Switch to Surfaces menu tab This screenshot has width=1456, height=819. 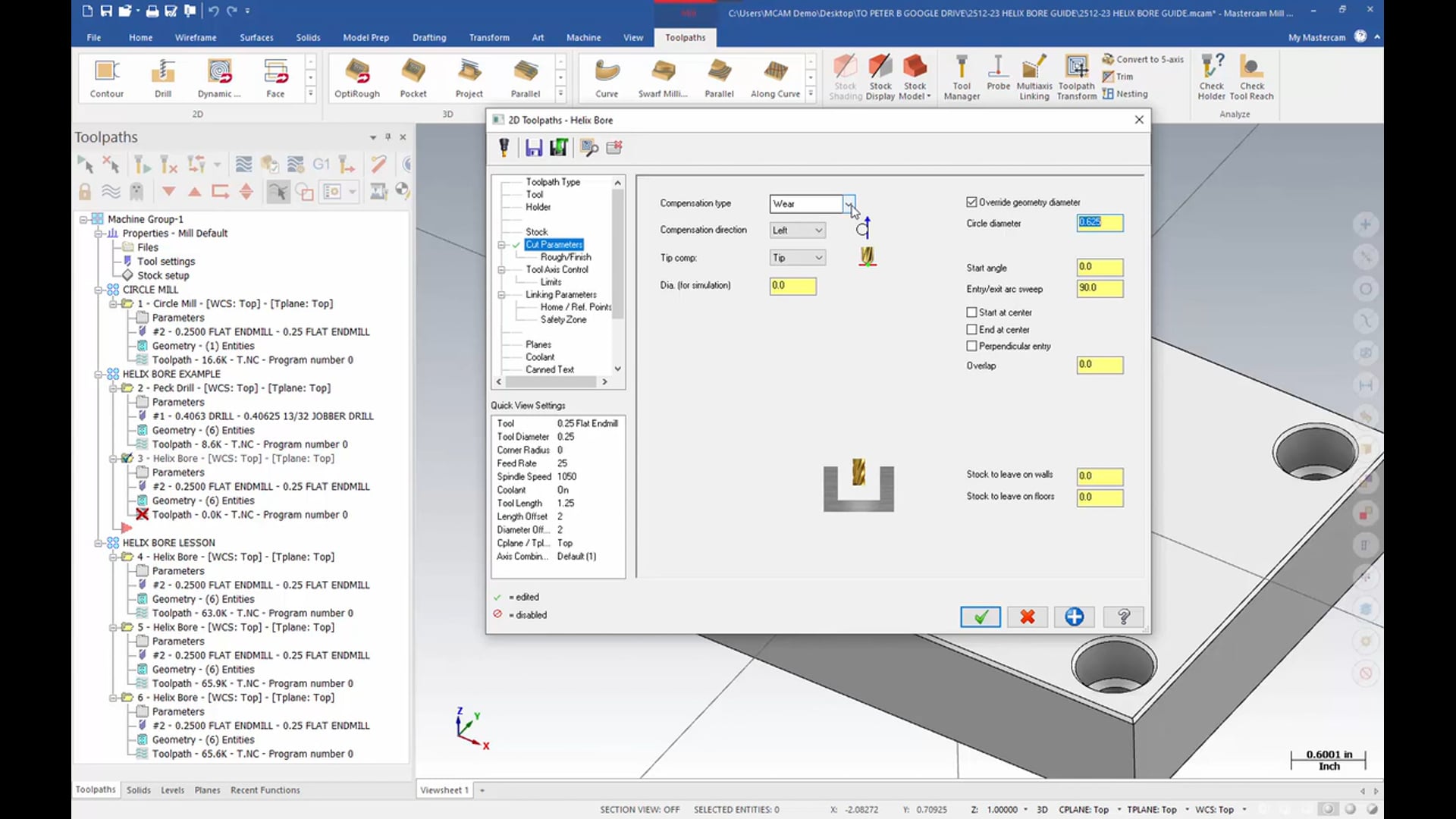coord(256,37)
